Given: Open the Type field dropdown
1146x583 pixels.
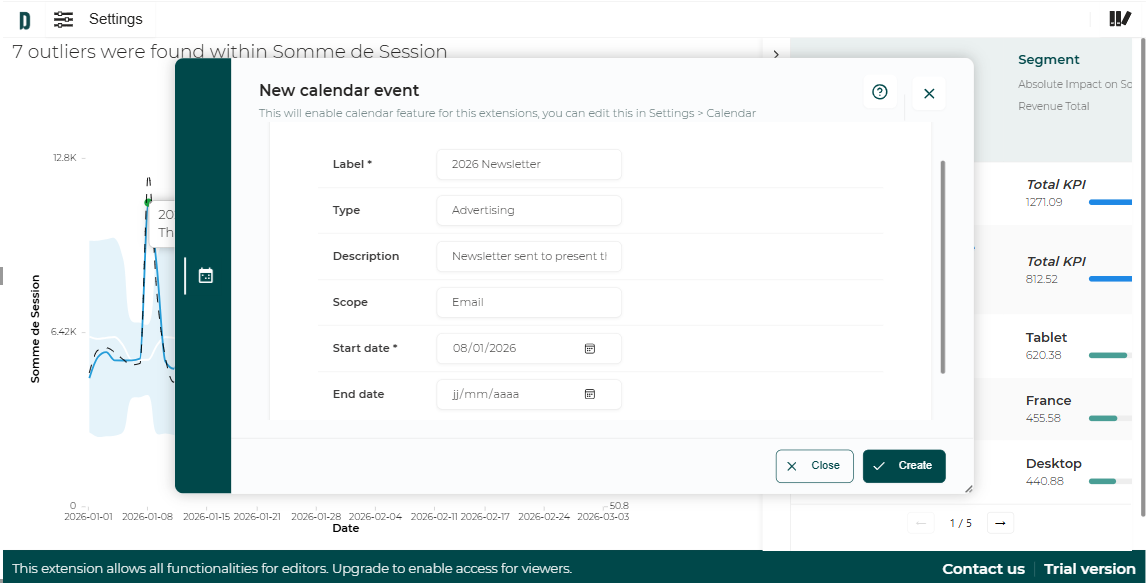Looking at the screenshot, I should coord(529,210).
